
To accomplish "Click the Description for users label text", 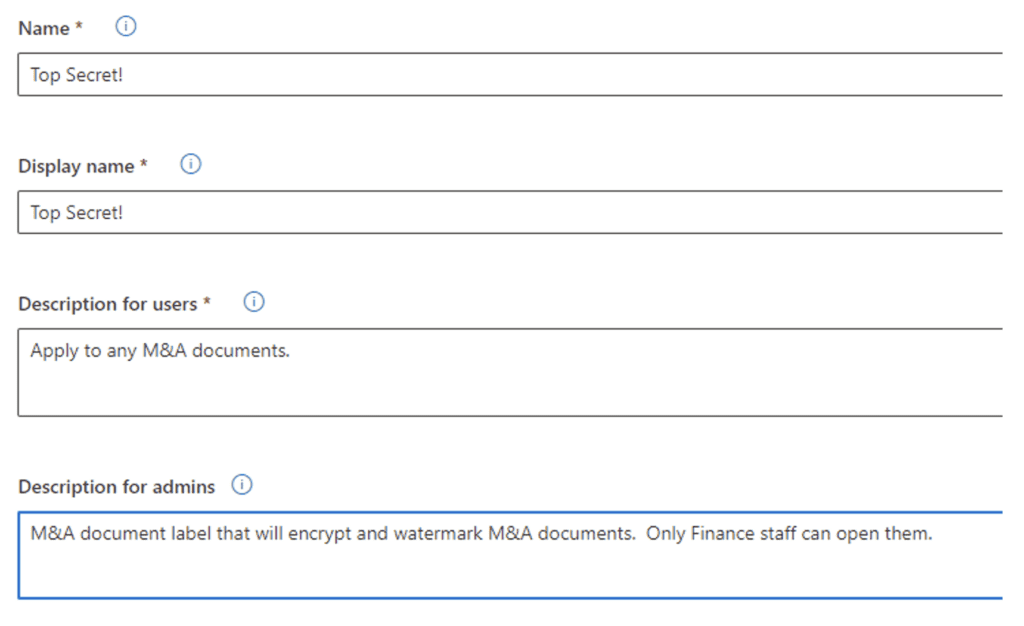I will (x=108, y=304).
